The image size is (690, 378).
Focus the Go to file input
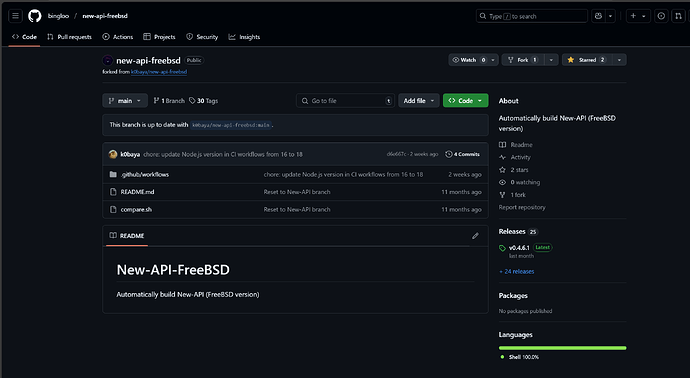tap(345, 101)
